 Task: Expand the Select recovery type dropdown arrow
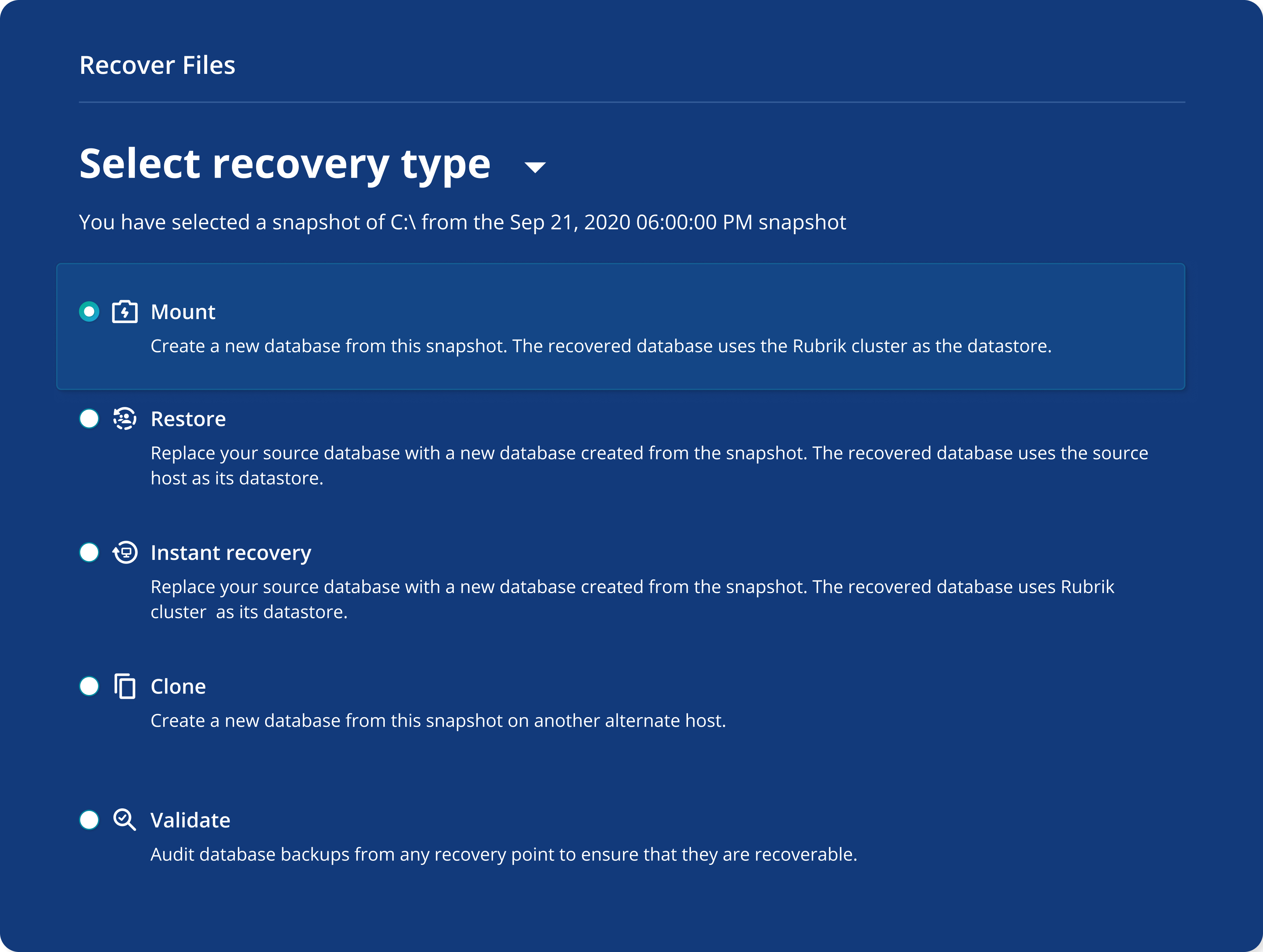[x=535, y=167]
